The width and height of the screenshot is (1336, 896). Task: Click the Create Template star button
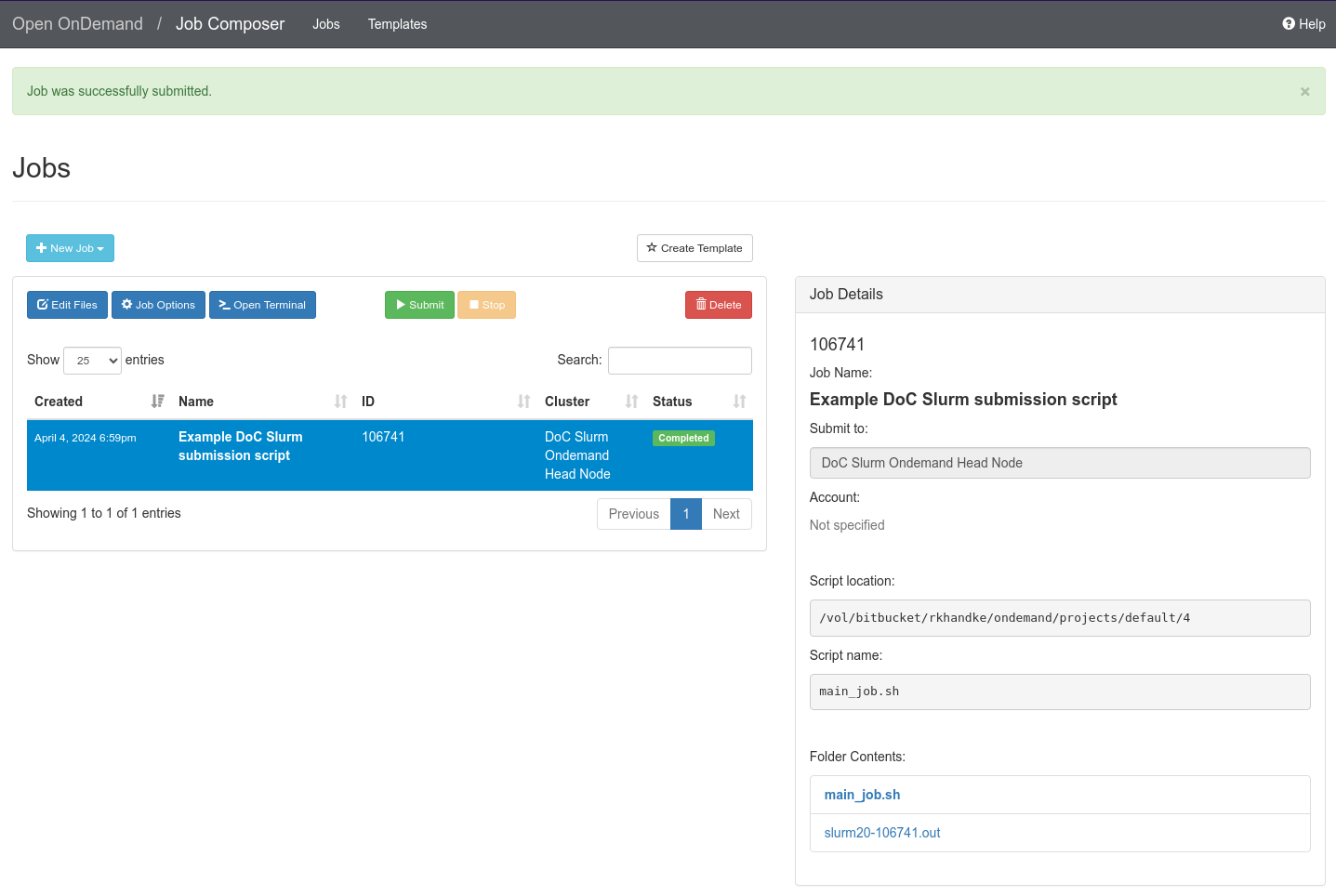(x=694, y=248)
